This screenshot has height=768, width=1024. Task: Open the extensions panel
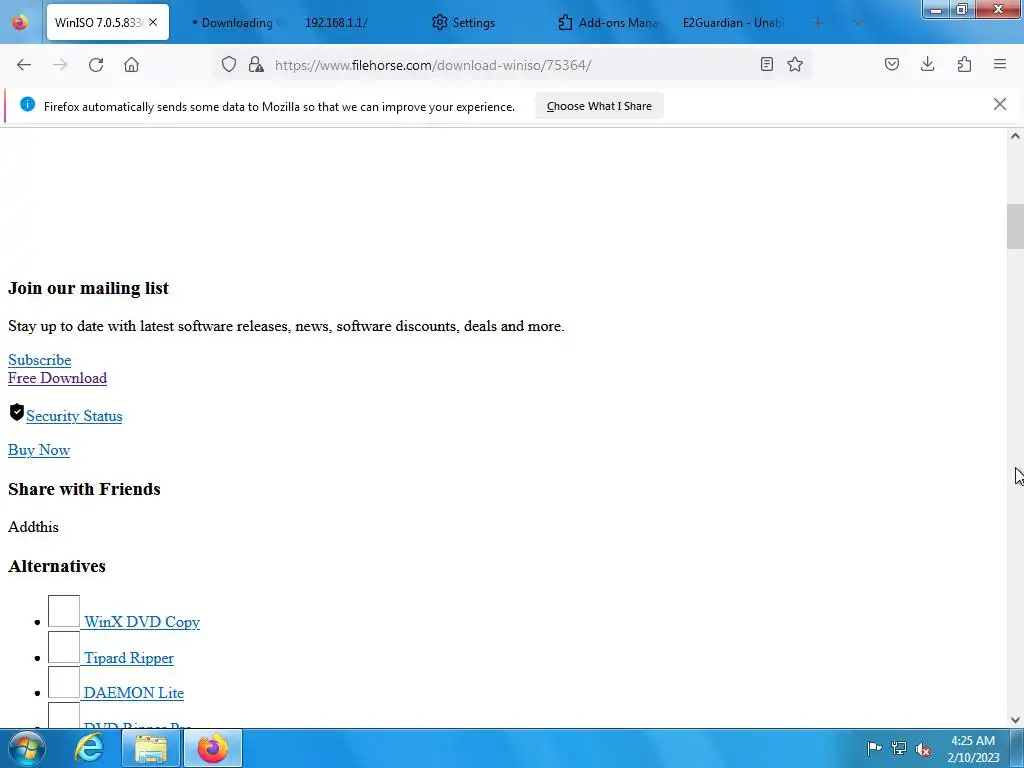pos(964,64)
